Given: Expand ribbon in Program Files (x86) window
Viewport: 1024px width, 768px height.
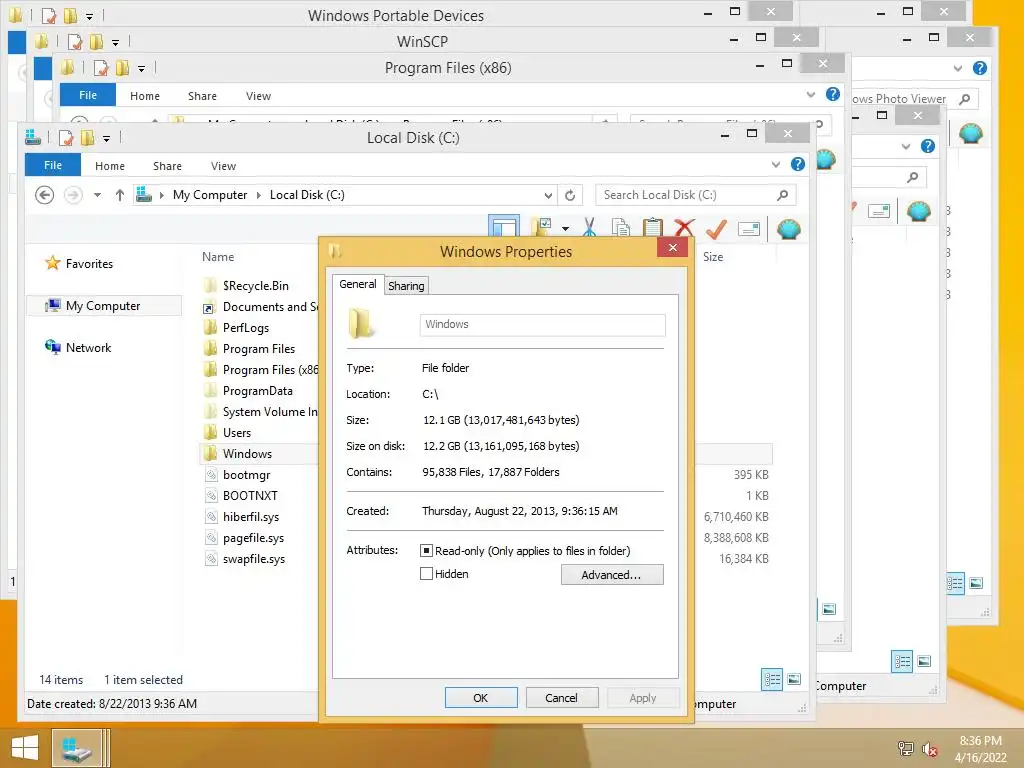Looking at the screenshot, I should coord(810,95).
